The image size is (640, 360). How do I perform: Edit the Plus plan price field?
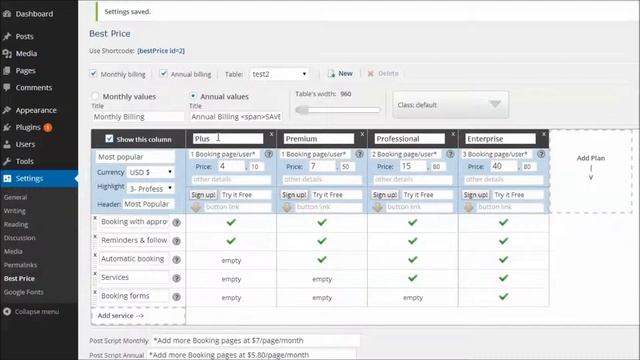click(x=231, y=166)
